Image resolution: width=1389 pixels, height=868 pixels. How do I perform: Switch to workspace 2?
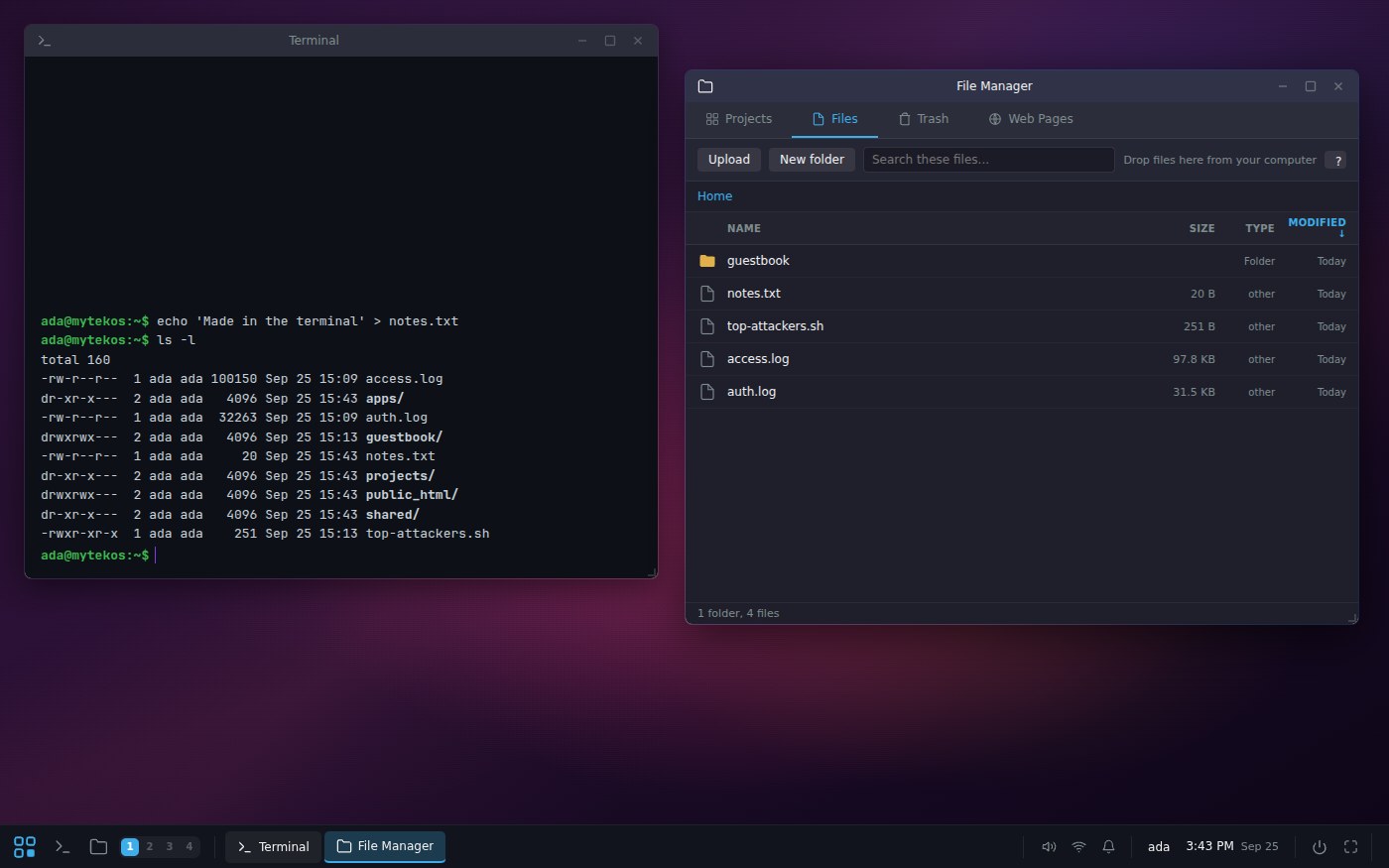(x=150, y=846)
